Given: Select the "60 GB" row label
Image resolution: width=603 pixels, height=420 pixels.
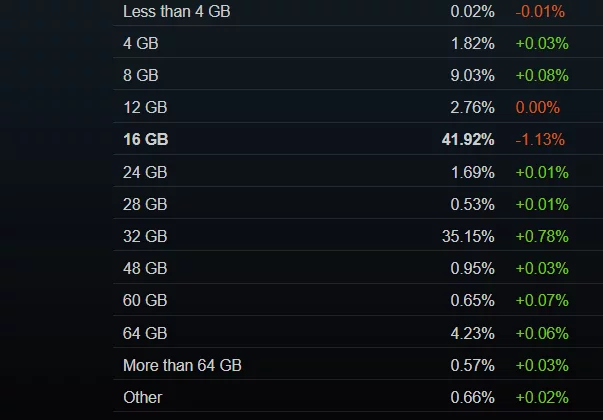Looking at the screenshot, I should click(145, 301).
